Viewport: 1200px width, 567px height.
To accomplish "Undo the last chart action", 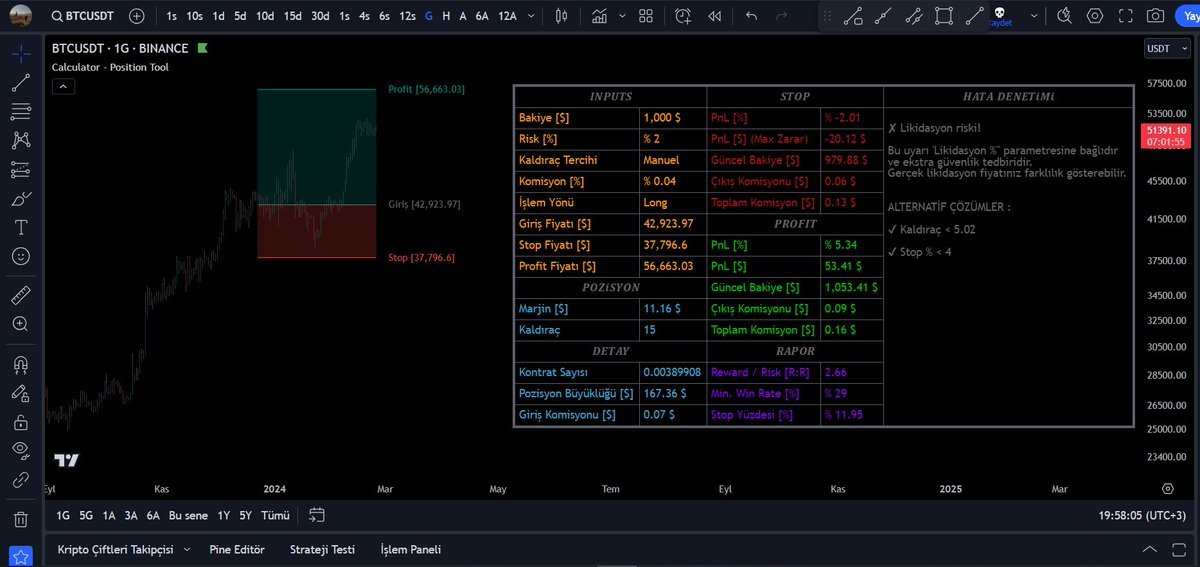I will (x=752, y=16).
